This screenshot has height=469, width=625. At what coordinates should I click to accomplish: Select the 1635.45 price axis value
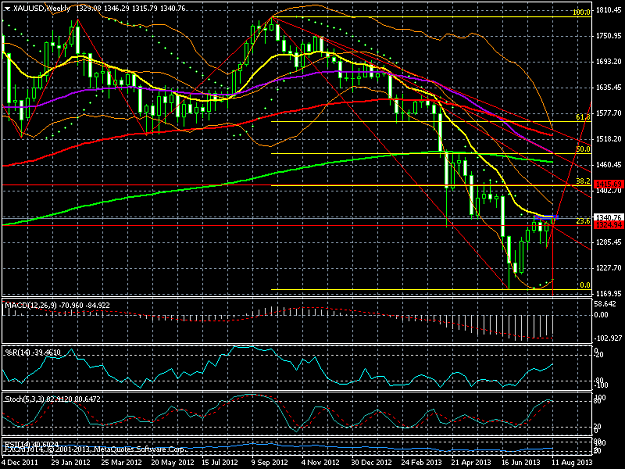609,87
